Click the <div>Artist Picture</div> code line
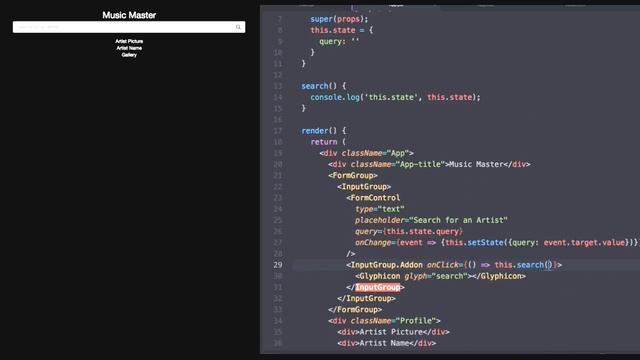Viewport: 640px width, 360px height. (393, 332)
